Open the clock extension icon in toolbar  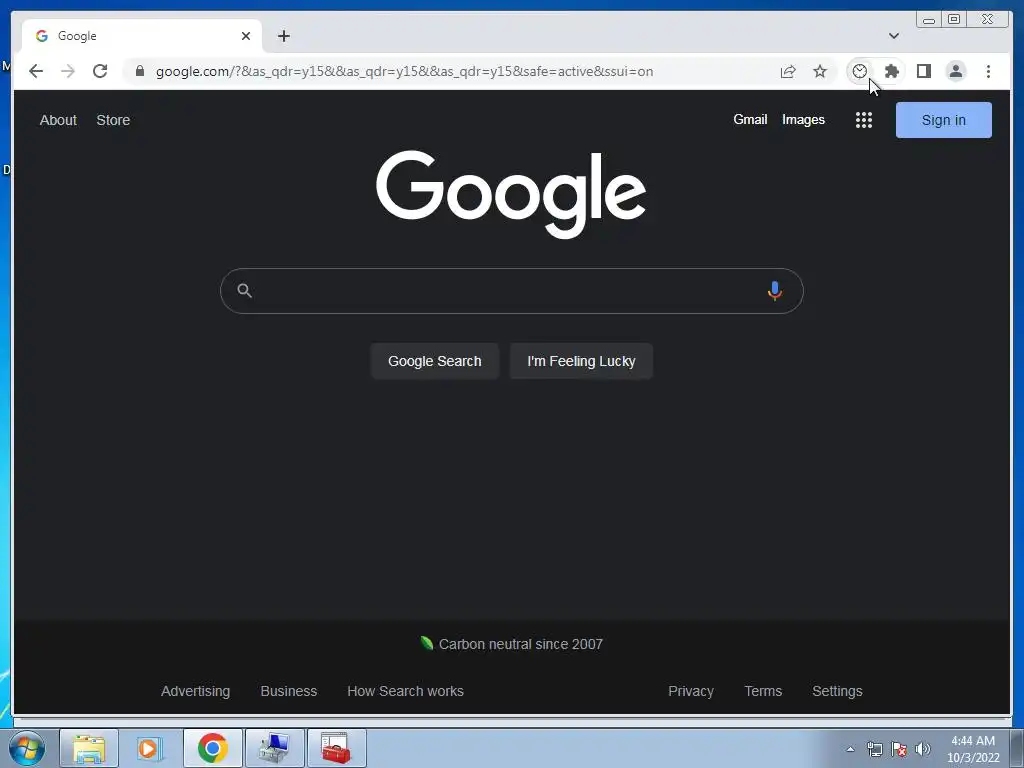pos(859,71)
